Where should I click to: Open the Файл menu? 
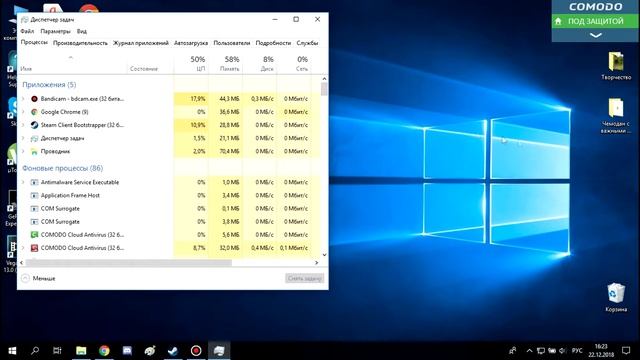pyautogui.click(x=27, y=31)
